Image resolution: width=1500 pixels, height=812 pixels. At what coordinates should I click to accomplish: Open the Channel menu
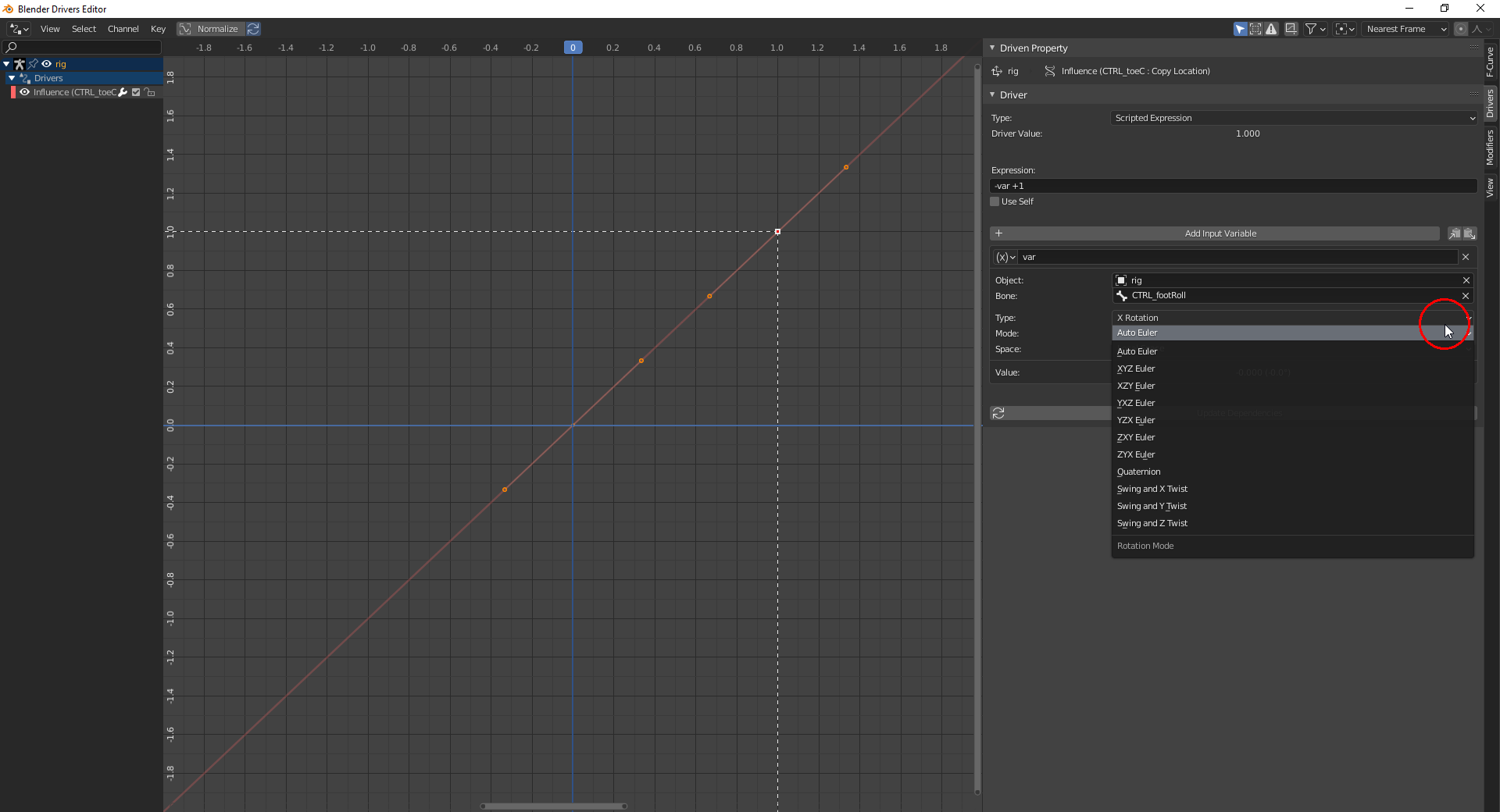point(123,29)
